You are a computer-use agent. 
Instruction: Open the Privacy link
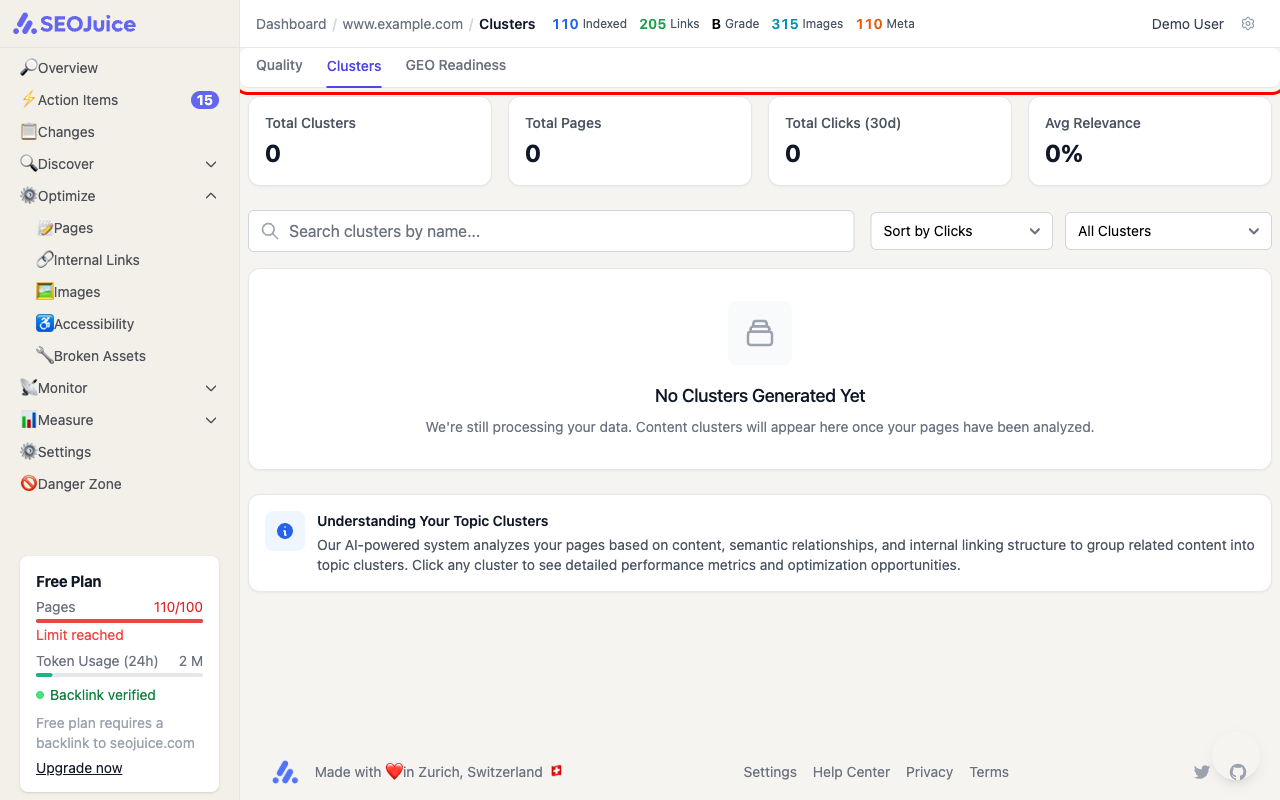(x=929, y=772)
